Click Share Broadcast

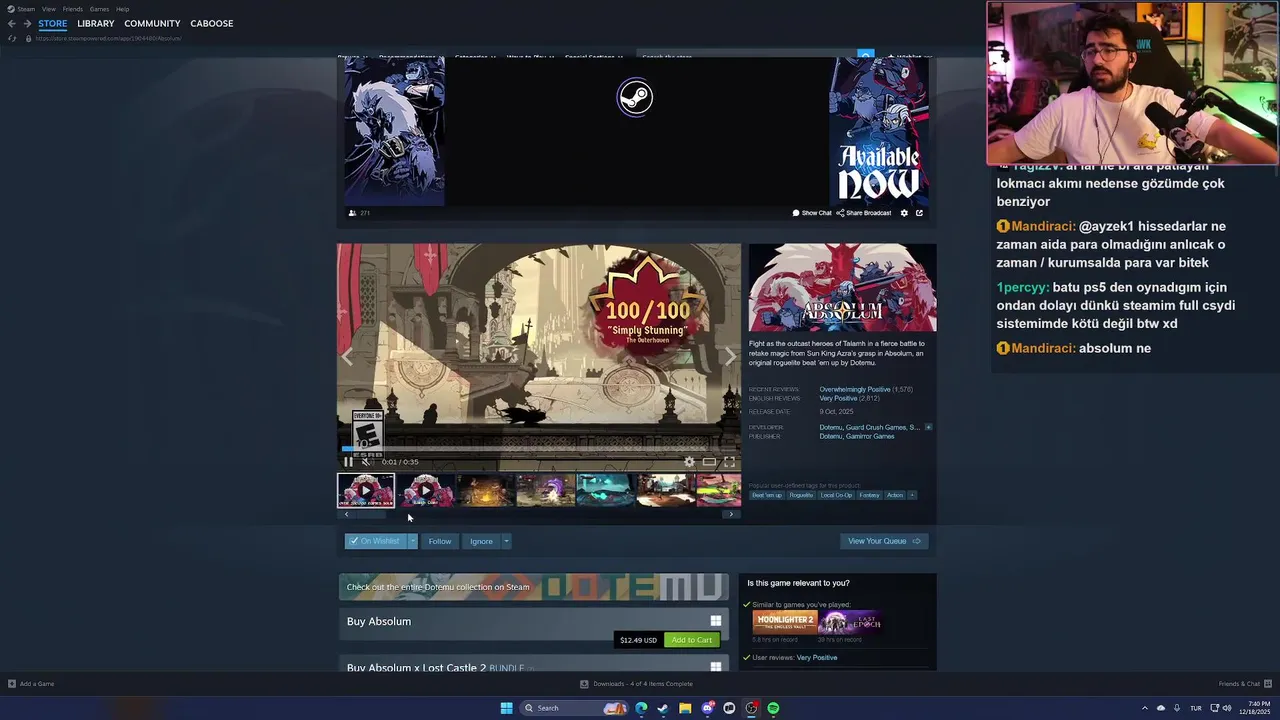click(863, 213)
